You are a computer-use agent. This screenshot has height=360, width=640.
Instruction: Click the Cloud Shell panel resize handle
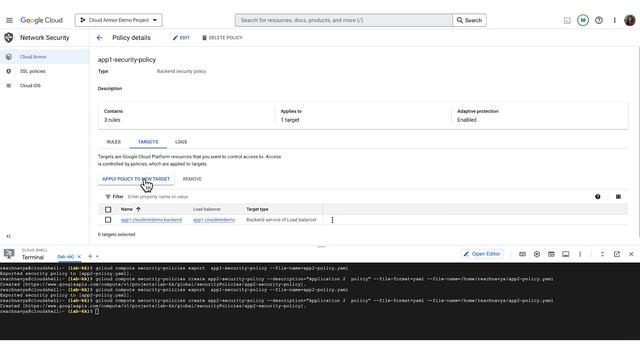[321, 247]
